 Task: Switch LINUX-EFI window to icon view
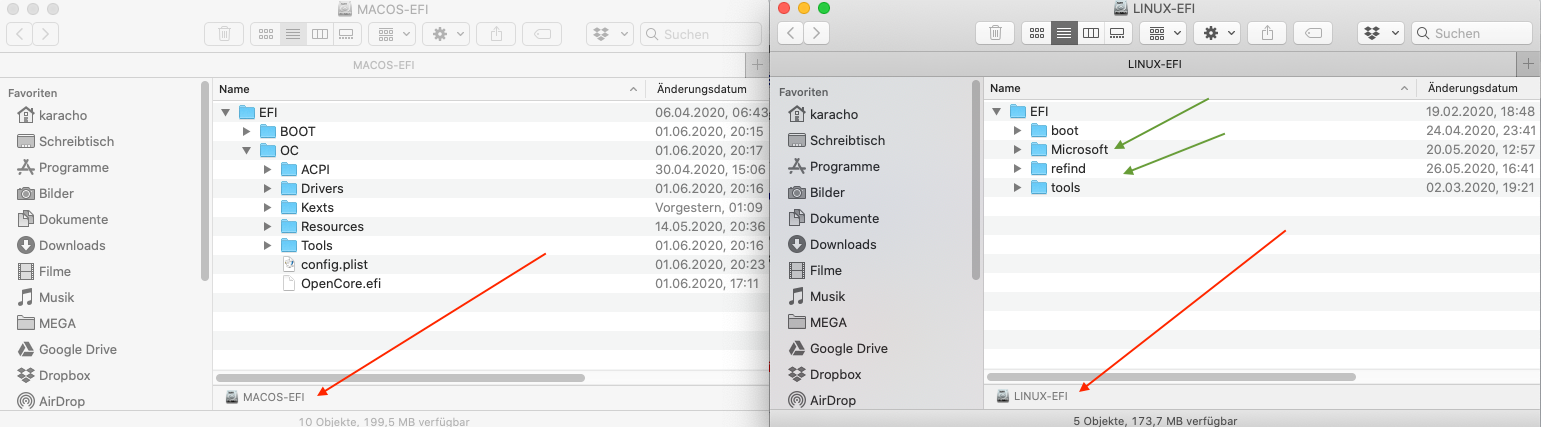(x=1037, y=33)
